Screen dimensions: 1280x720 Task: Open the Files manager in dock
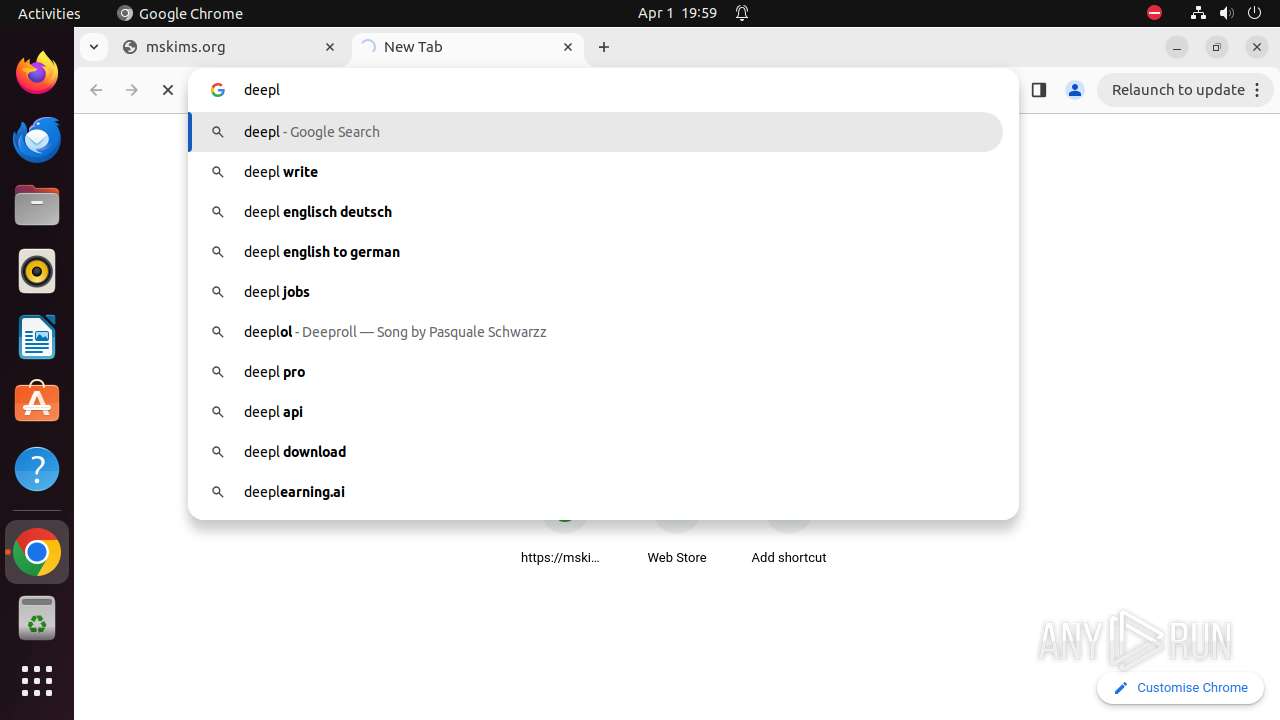[x=37, y=205]
